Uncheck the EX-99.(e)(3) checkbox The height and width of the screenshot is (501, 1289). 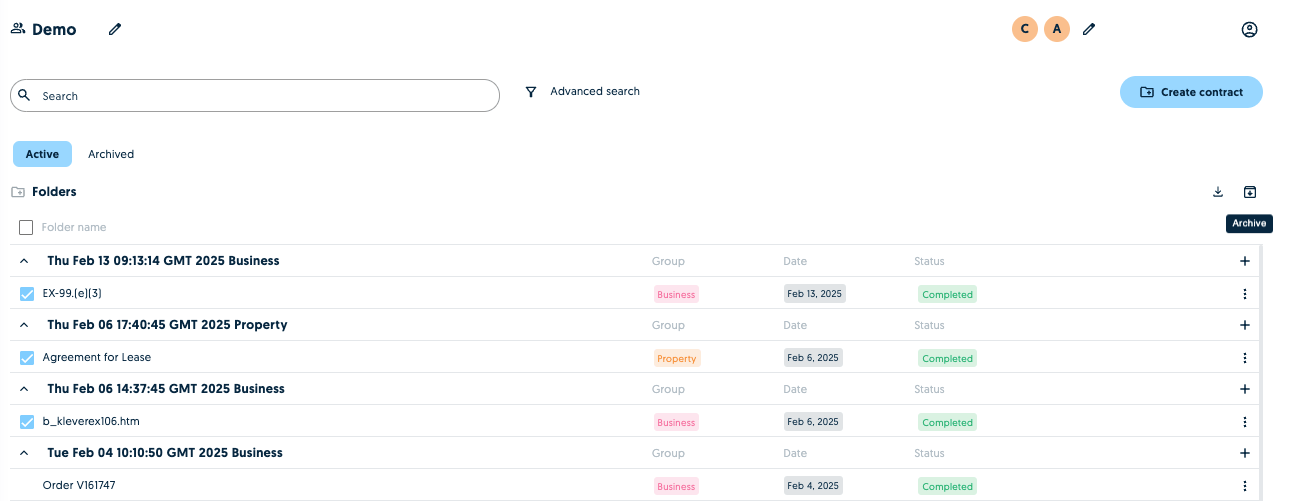point(27,294)
